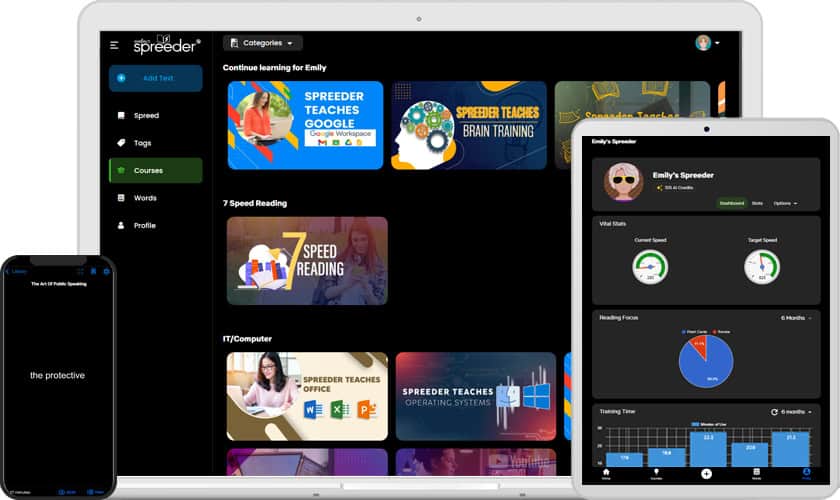Viewport: 840px width, 500px height.
Task: Click the red slice of the pie chart
Action: [699, 345]
